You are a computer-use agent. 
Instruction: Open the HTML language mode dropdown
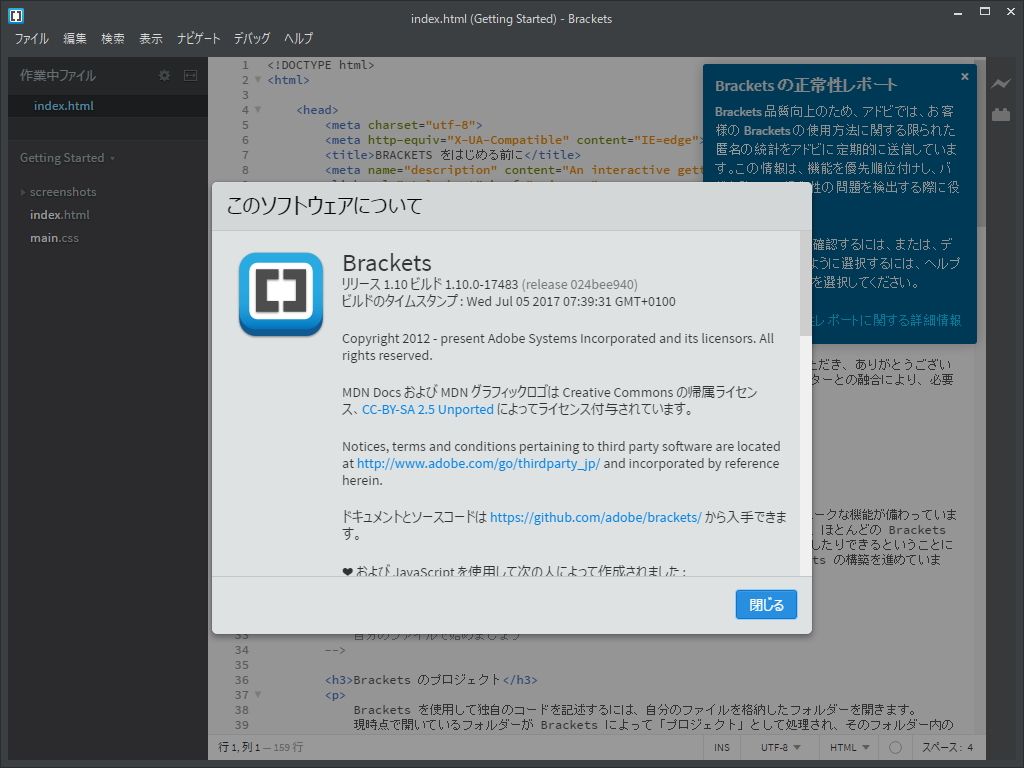(848, 747)
